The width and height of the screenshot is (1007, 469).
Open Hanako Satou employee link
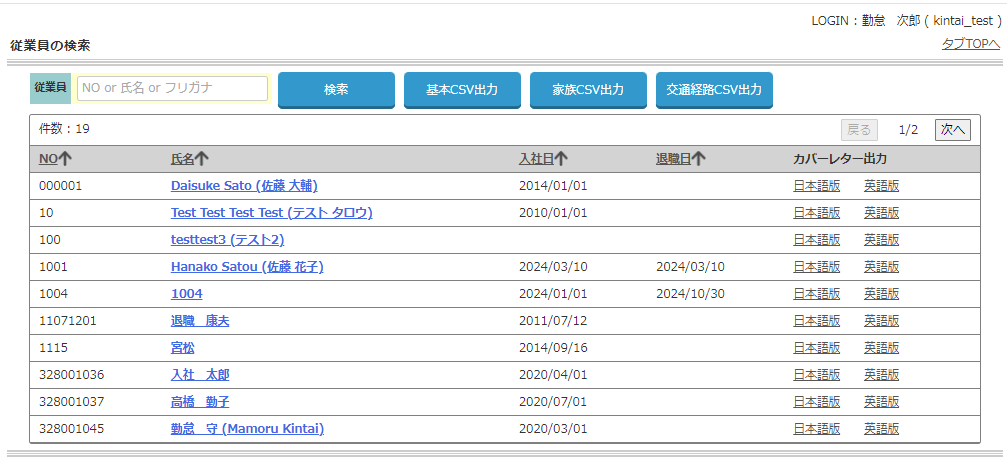[247, 267]
